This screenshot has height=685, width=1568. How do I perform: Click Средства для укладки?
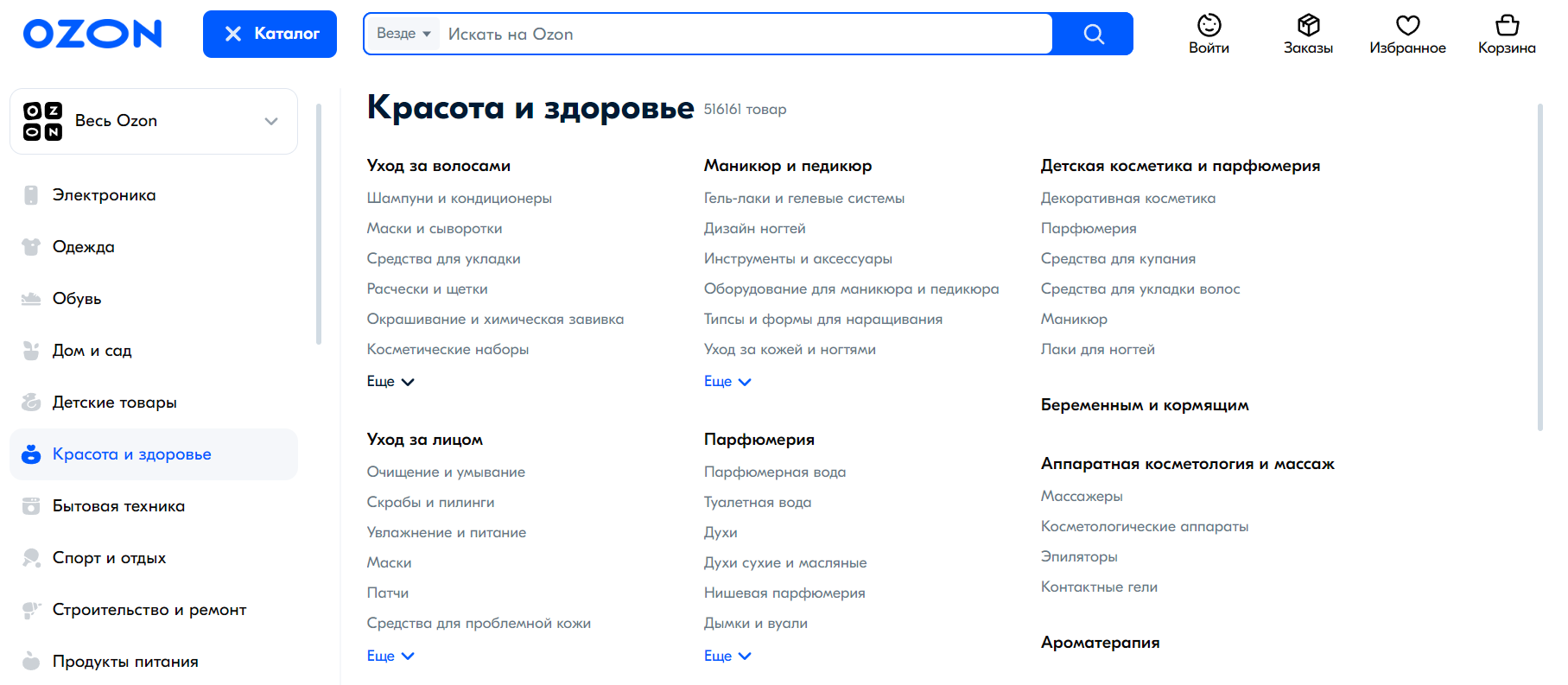(444, 259)
